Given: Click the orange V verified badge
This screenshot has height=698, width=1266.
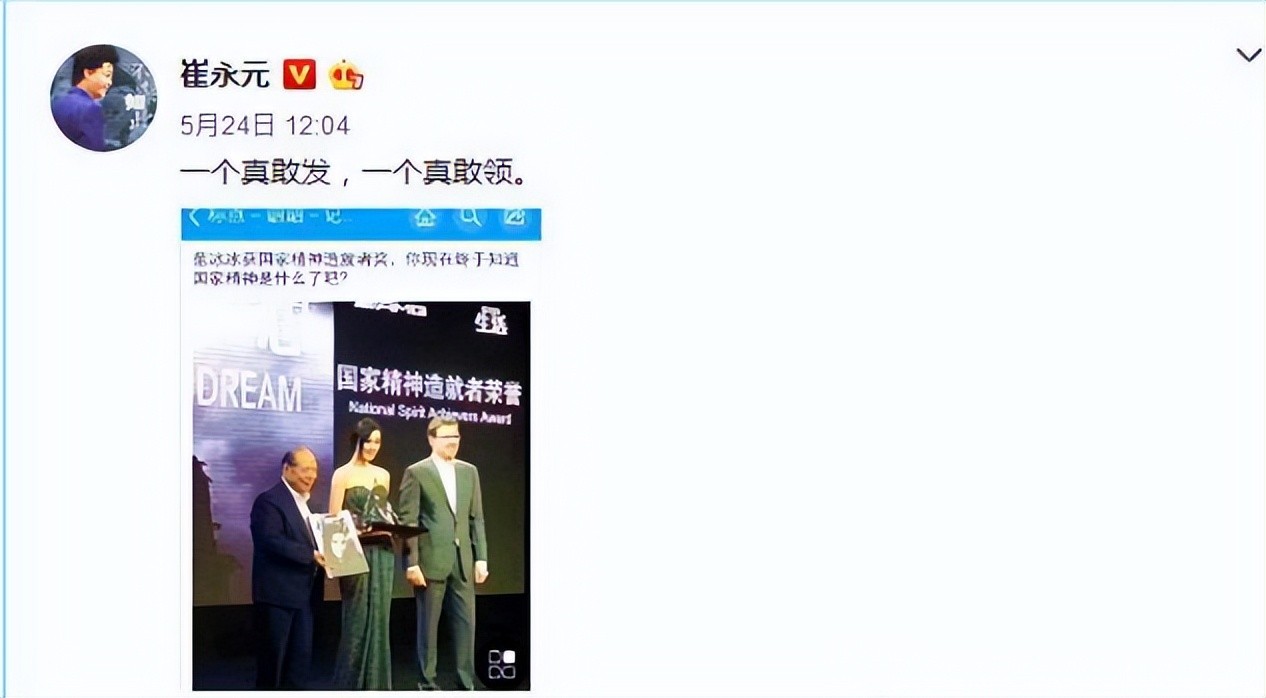Looking at the screenshot, I should click(x=299, y=74).
